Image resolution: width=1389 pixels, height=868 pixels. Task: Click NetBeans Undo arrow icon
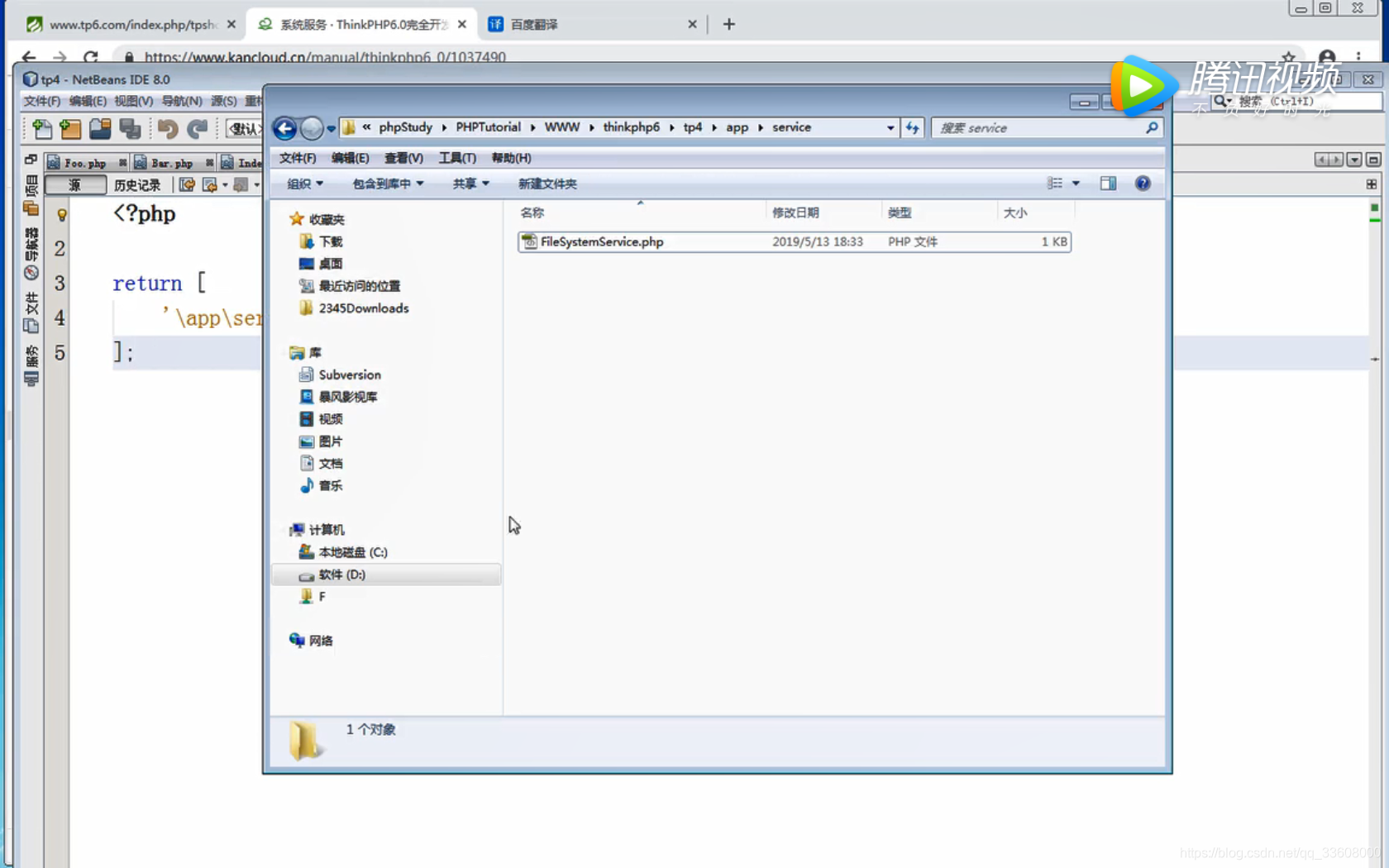pyautogui.click(x=168, y=128)
